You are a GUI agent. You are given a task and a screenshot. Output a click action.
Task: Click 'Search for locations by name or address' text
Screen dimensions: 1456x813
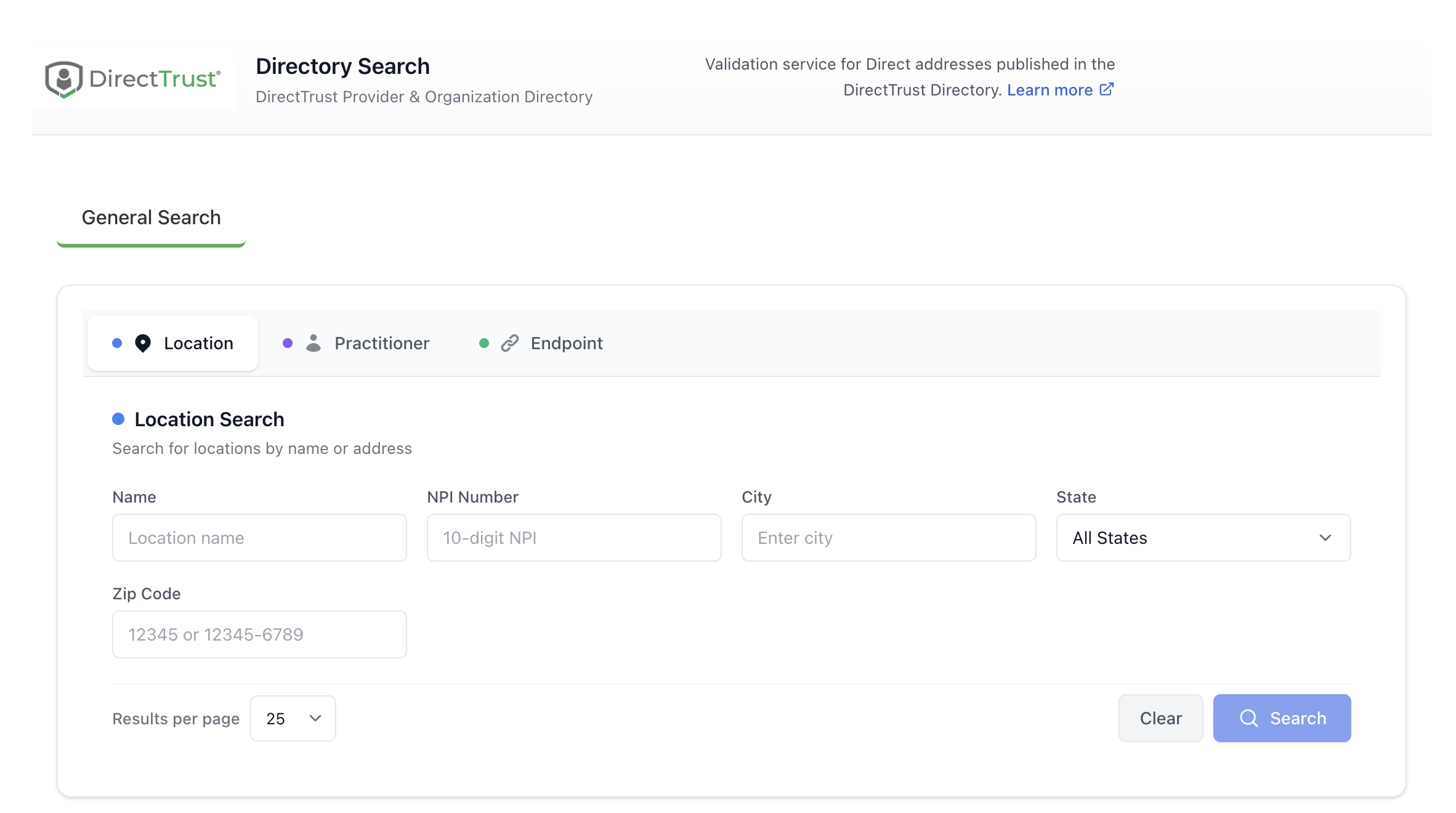point(262,448)
